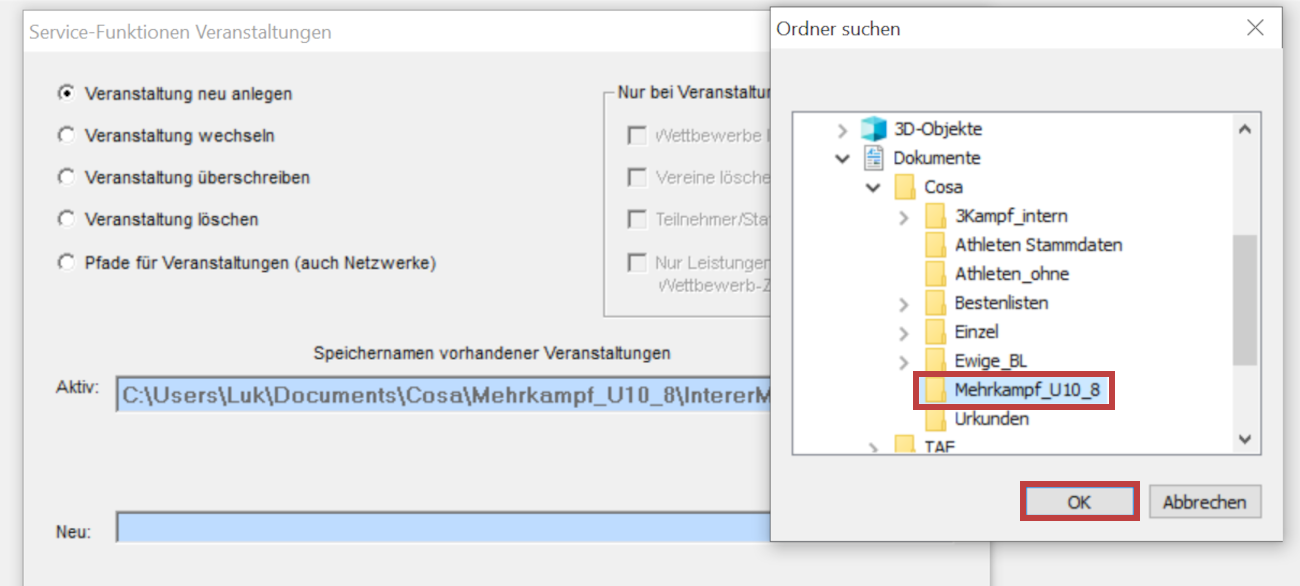Cancel with the Abbrechen button
Image resolution: width=1300 pixels, height=586 pixels.
[1205, 502]
